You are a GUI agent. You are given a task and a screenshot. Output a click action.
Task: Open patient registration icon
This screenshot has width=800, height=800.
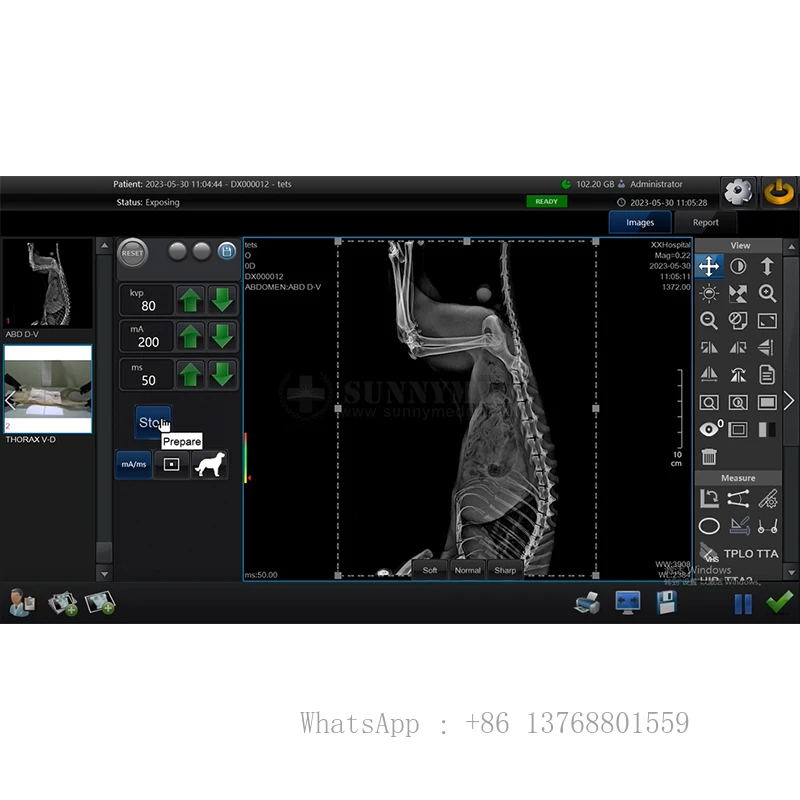pyautogui.click(x=21, y=603)
